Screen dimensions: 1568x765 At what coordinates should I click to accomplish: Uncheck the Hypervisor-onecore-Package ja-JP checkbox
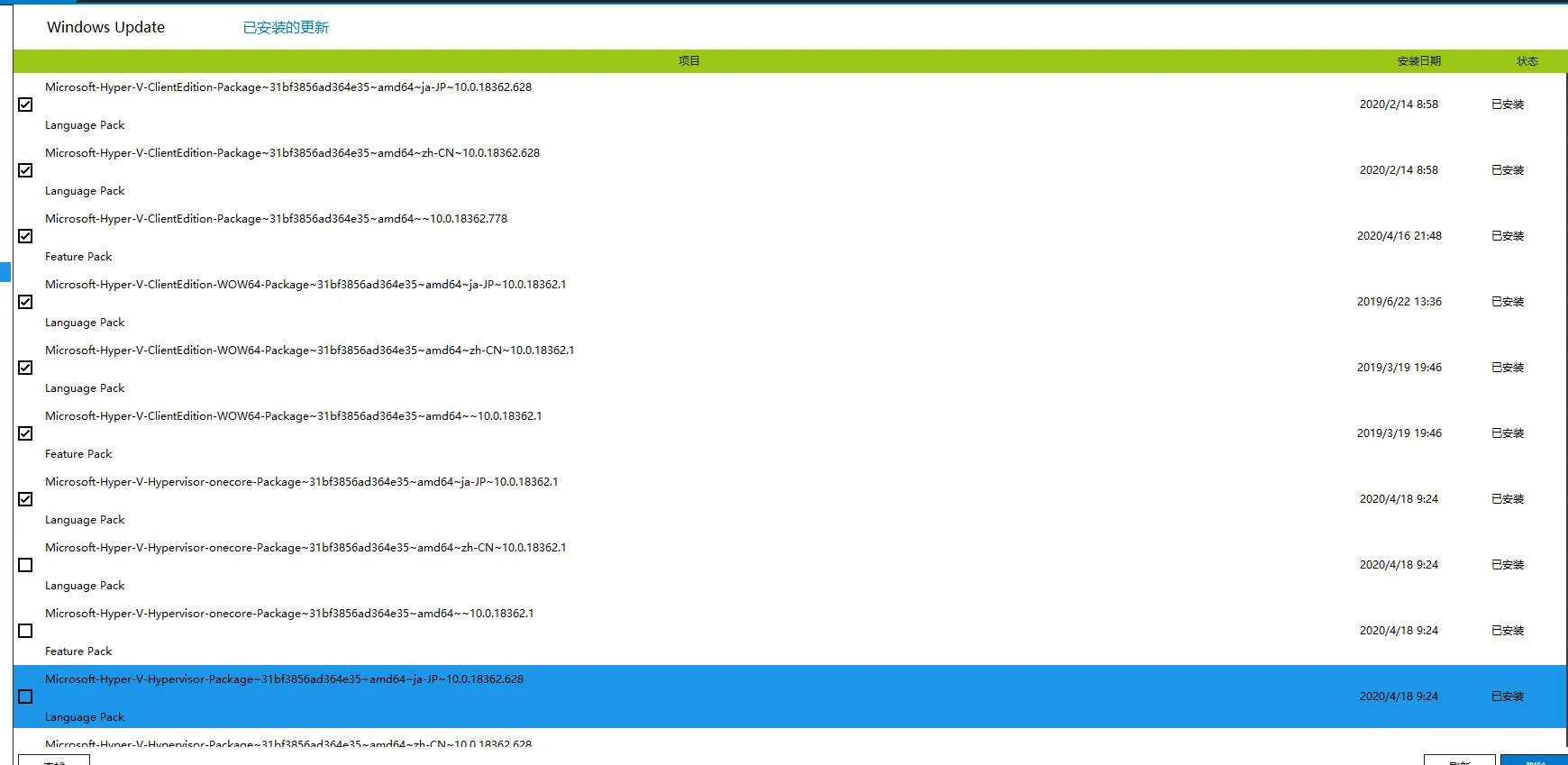tap(25, 499)
